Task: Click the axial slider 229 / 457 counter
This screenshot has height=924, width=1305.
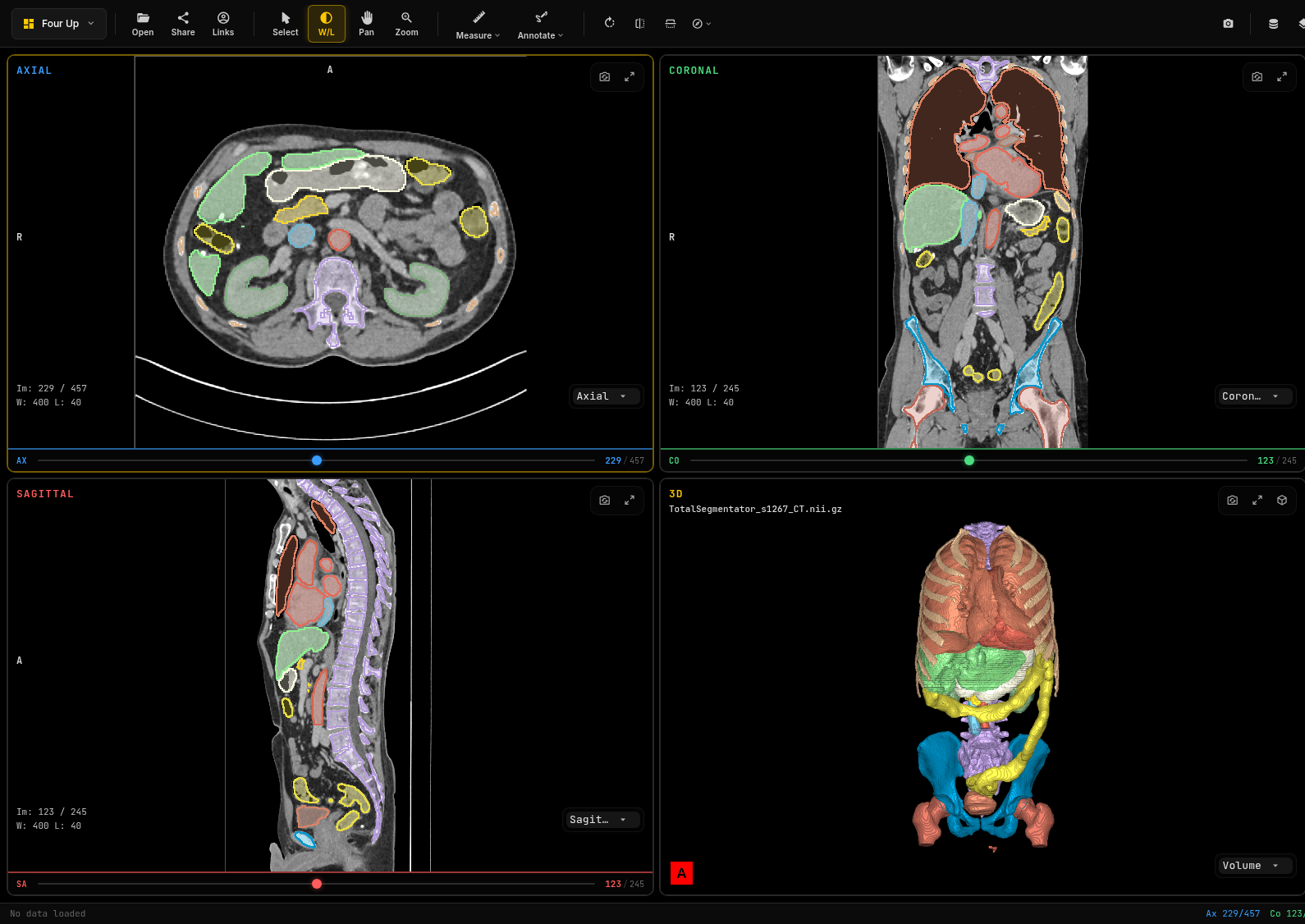Action: [x=625, y=461]
